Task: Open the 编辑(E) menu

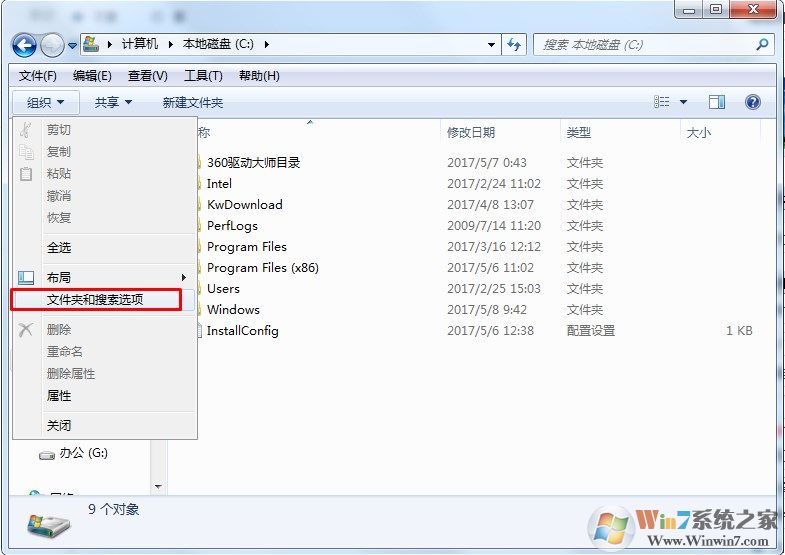Action: [x=92, y=76]
